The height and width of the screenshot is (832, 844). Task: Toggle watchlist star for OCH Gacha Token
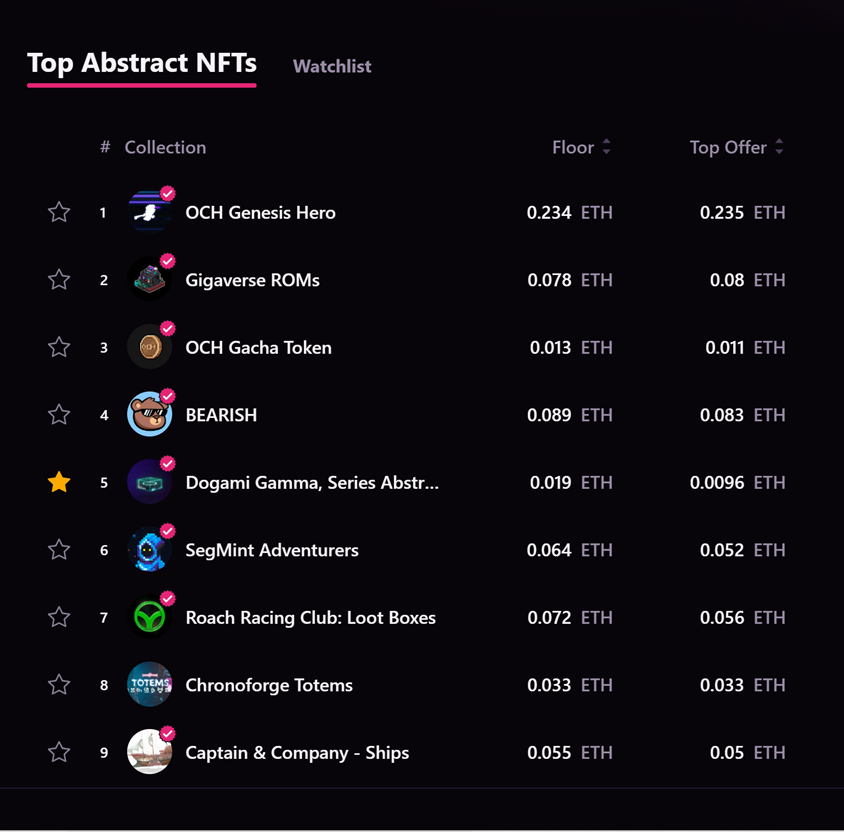tap(59, 347)
